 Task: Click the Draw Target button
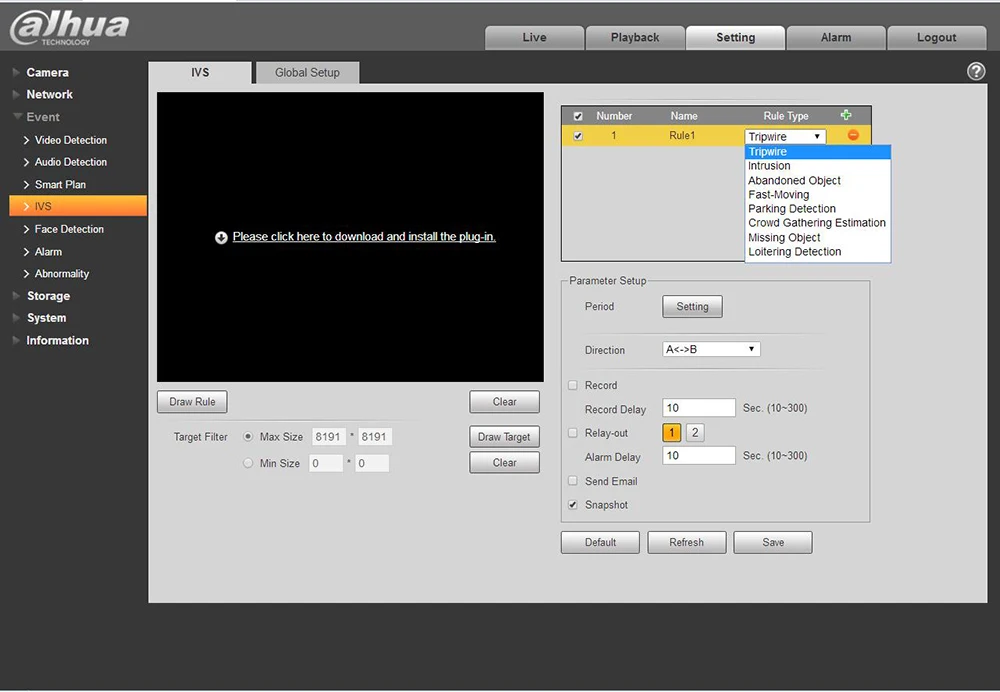coord(504,437)
